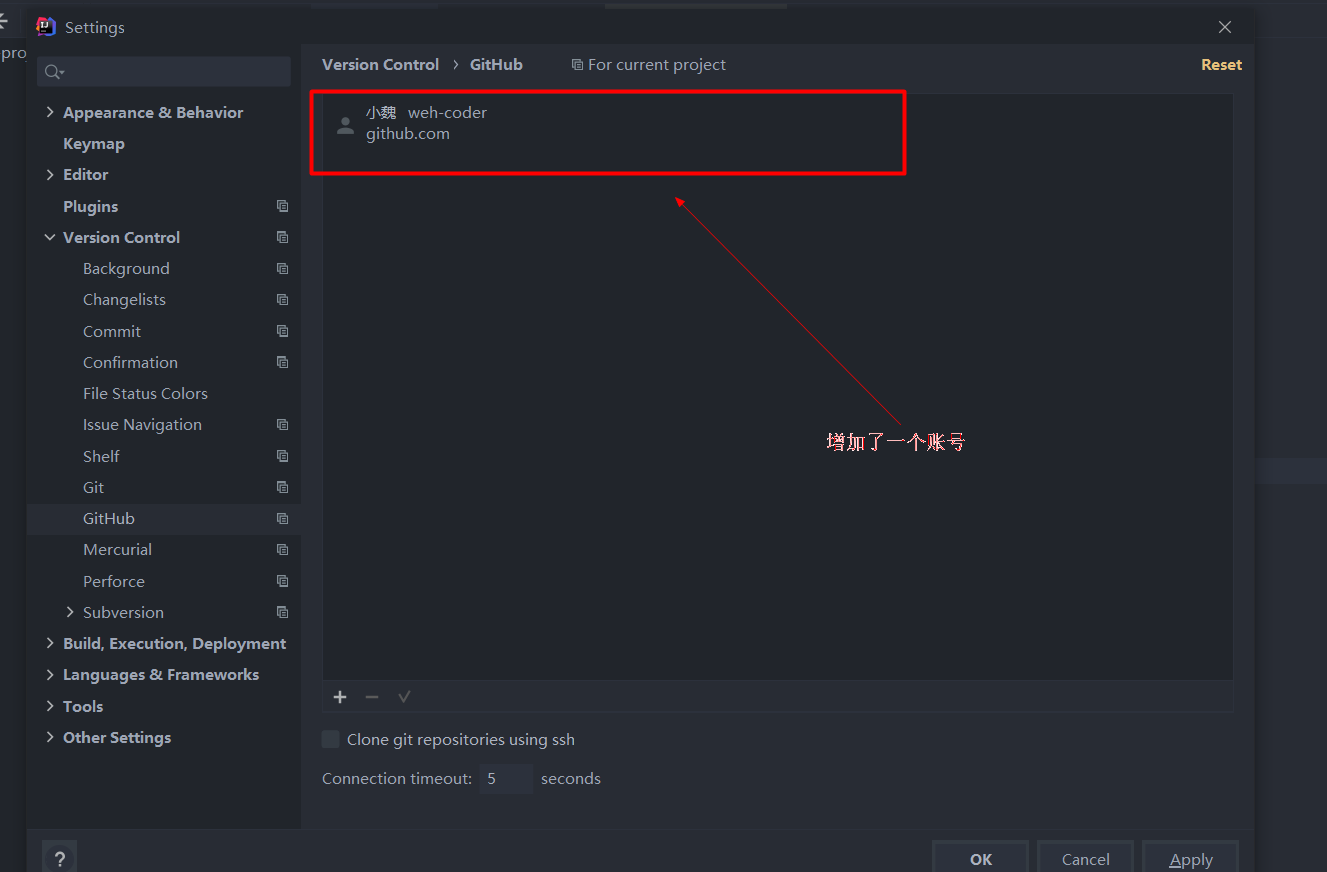
Task: Select Mercurial in the settings tree
Action: (x=117, y=549)
